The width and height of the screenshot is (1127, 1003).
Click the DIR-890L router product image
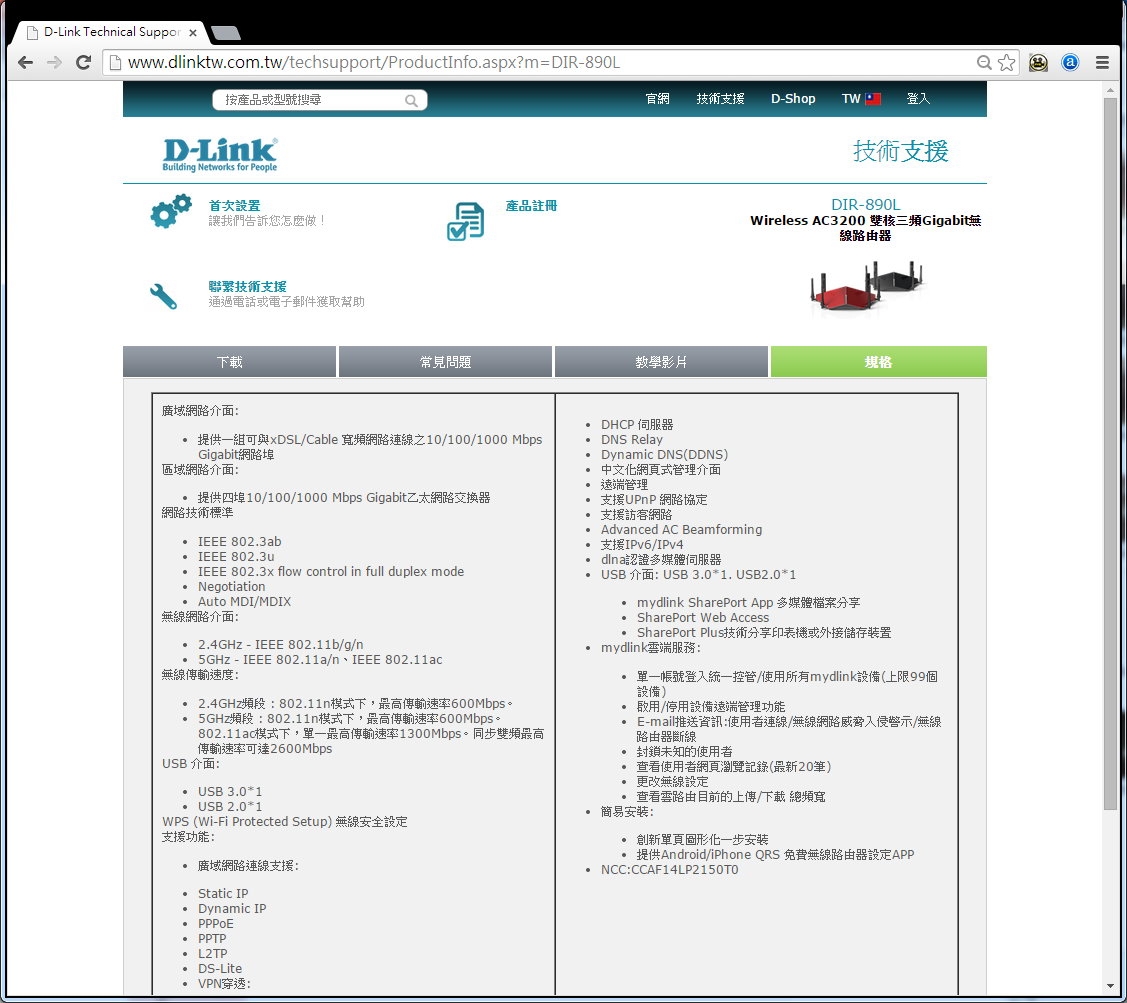[865, 288]
